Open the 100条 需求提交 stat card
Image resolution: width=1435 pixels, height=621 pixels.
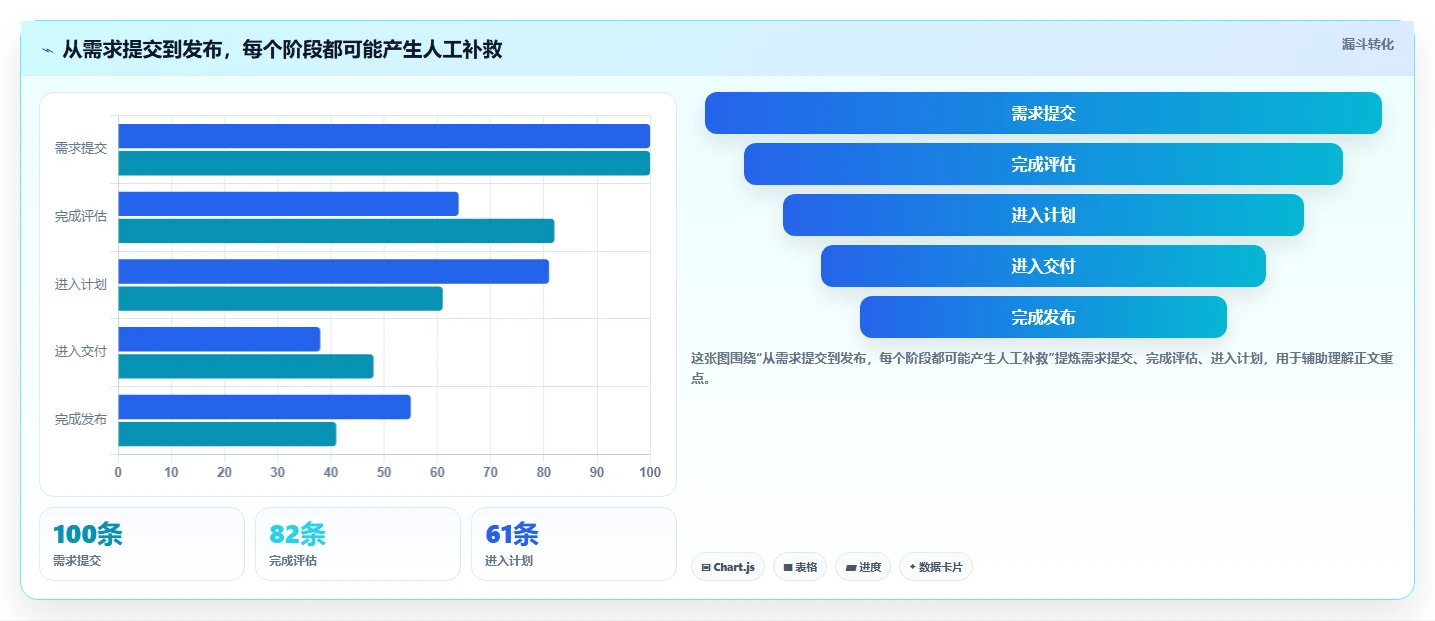(x=142, y=544)
